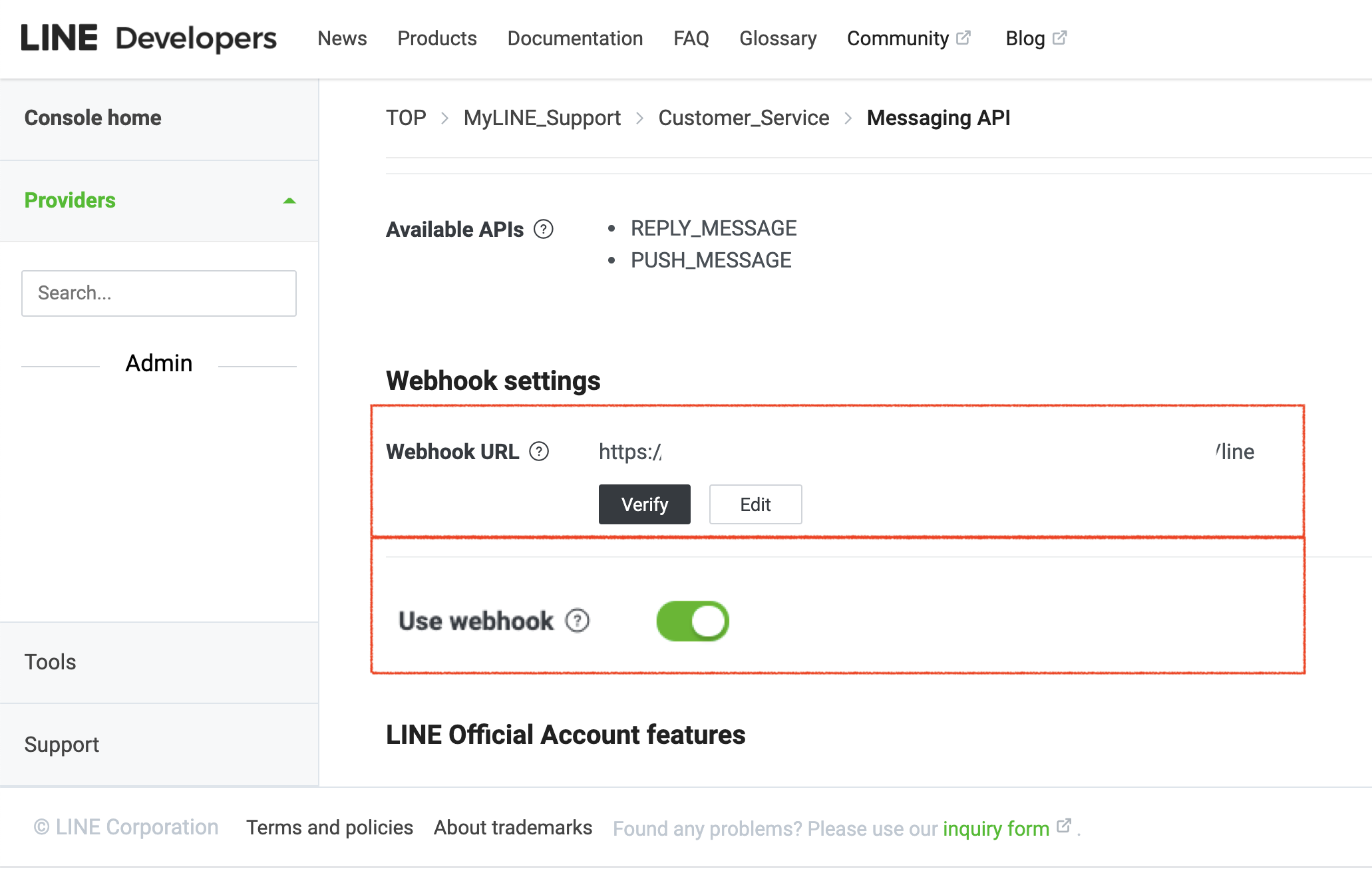Click the LINE Developers logo
Screen dimensions: 1372x869
pos(148,38)
